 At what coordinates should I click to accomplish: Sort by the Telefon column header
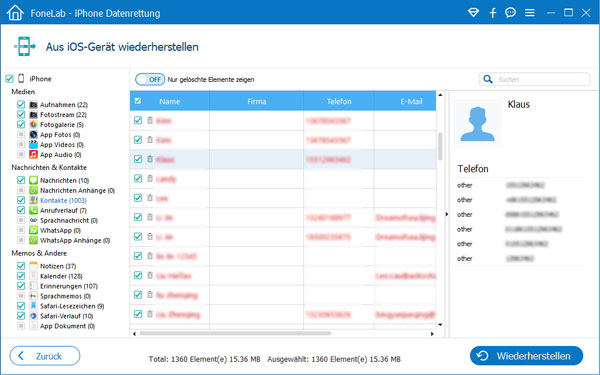[x=339, y=101]
